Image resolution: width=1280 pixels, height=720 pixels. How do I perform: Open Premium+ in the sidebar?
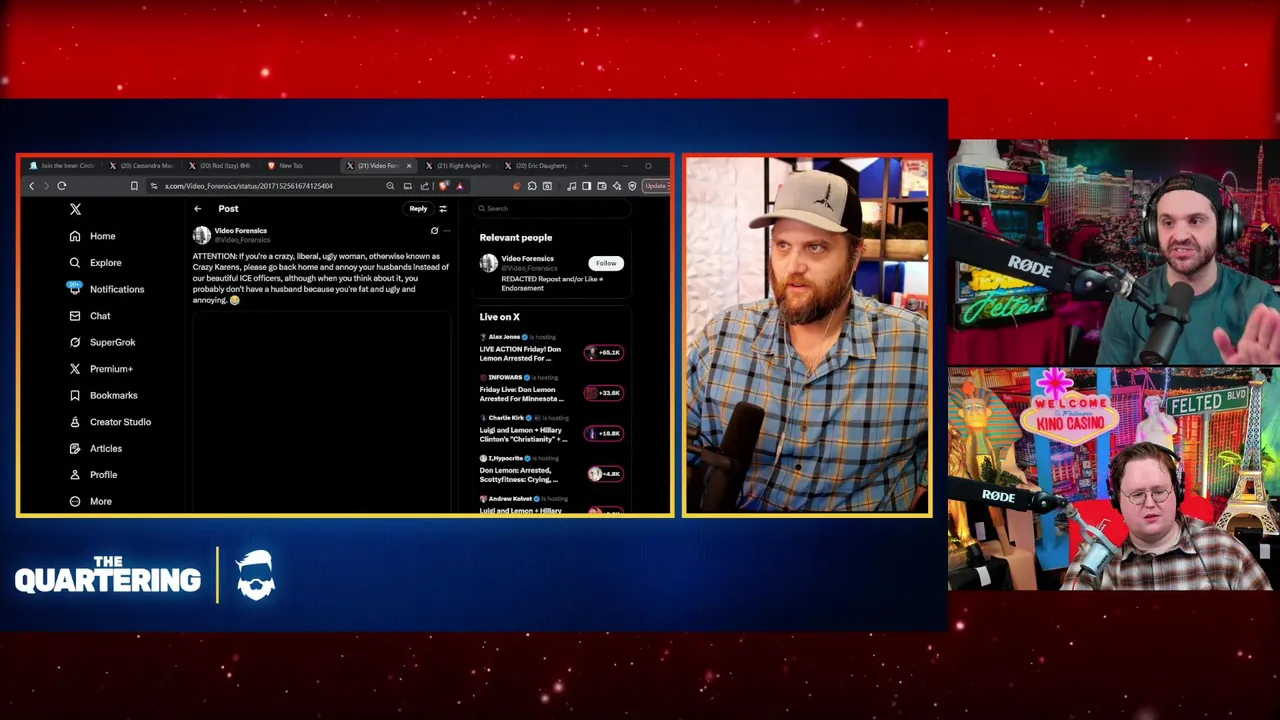[101, 369]
